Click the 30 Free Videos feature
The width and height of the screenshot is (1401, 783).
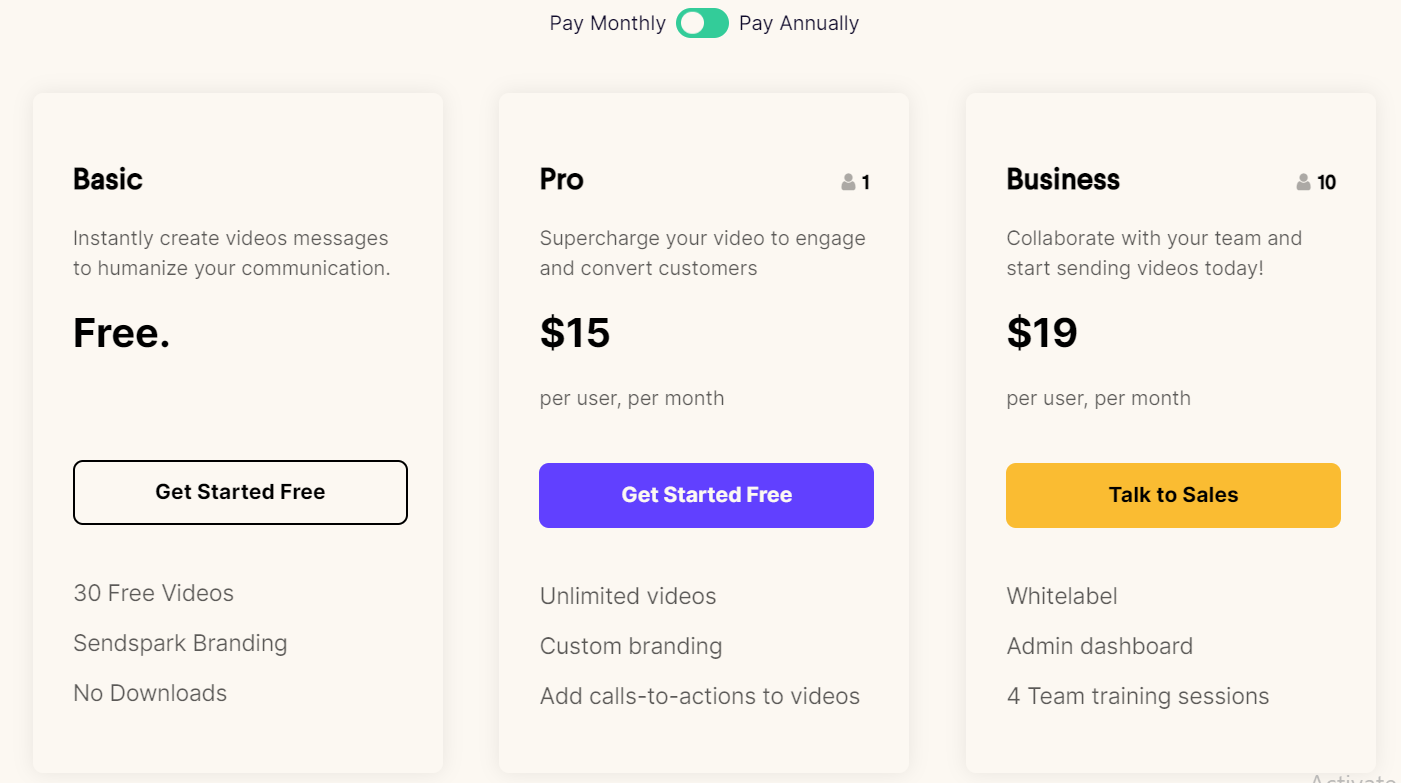pyautogui.click(x=153, y=593)
